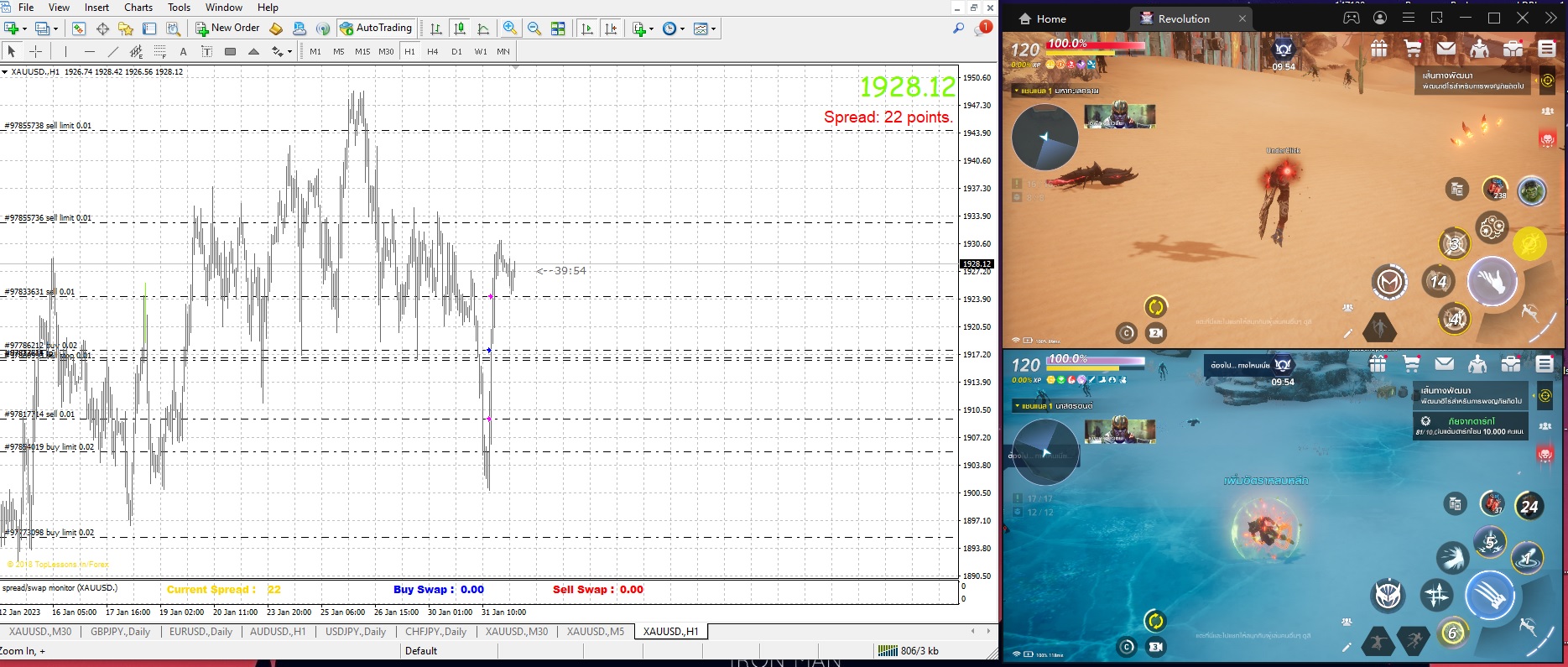The height and width of the screenshot is (667, 1568).
Task: Open game main menu in top game
Action: point(1547,49)
